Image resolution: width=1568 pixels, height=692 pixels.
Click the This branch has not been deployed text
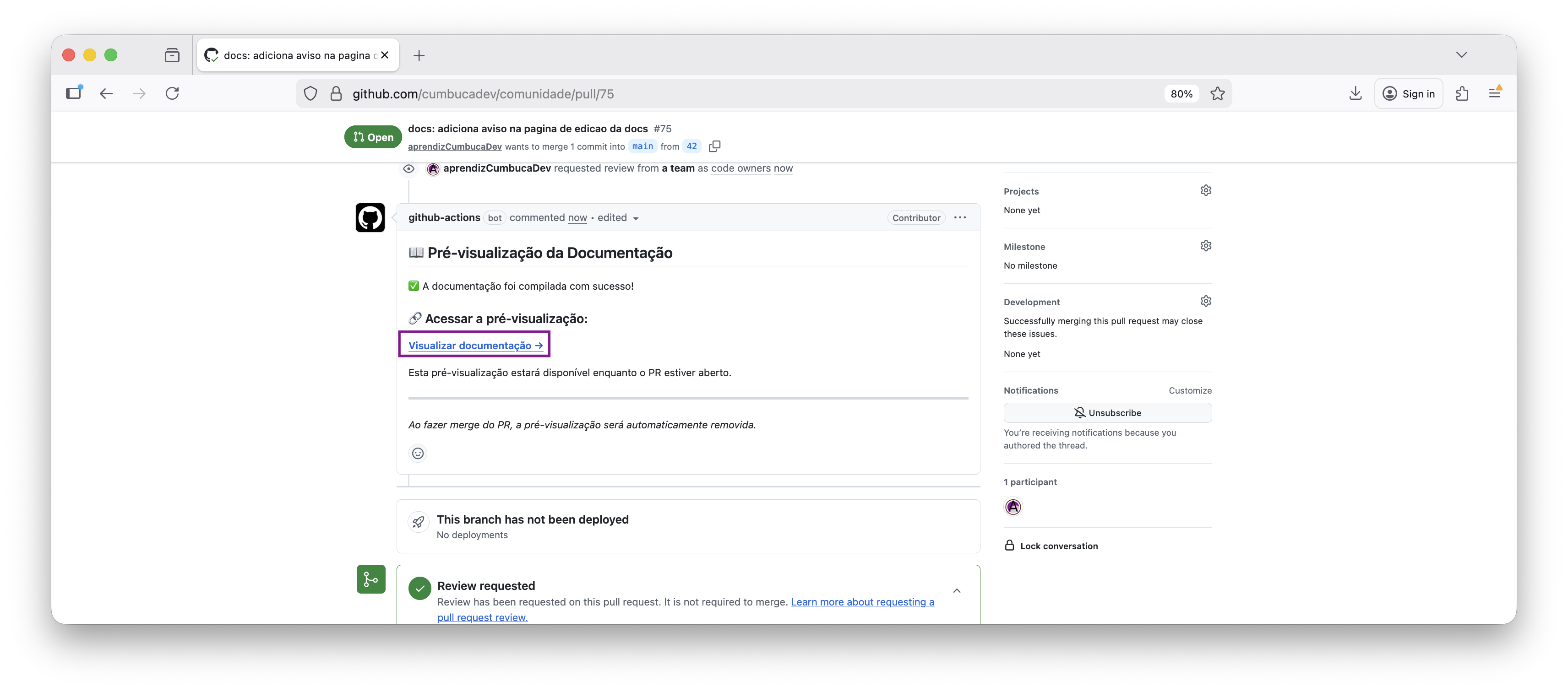pyautogui.click(x=533, y=519)
